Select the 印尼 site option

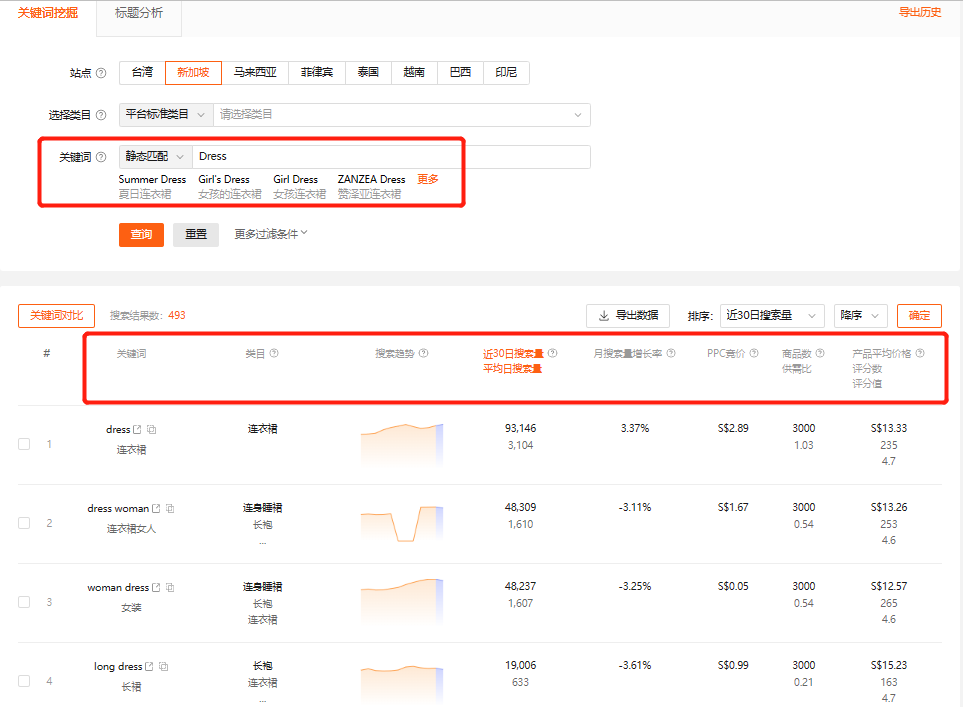pos(506,72)
